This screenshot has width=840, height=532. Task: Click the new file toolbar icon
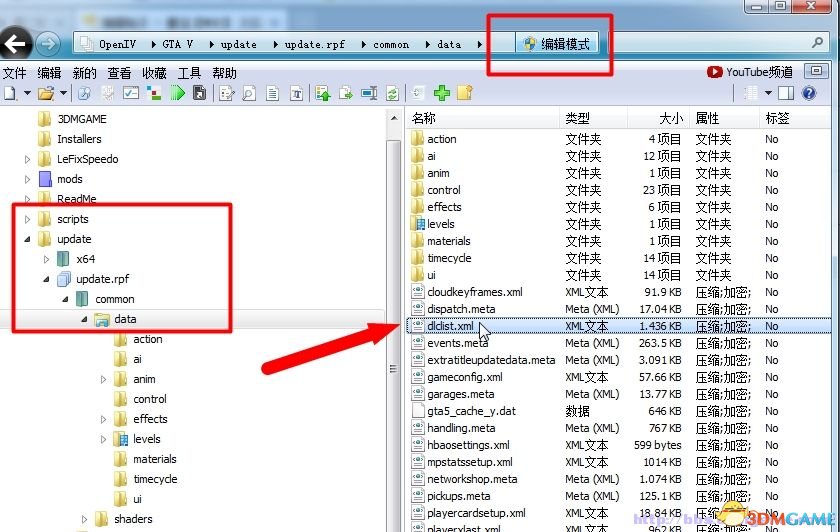point(10,93)
